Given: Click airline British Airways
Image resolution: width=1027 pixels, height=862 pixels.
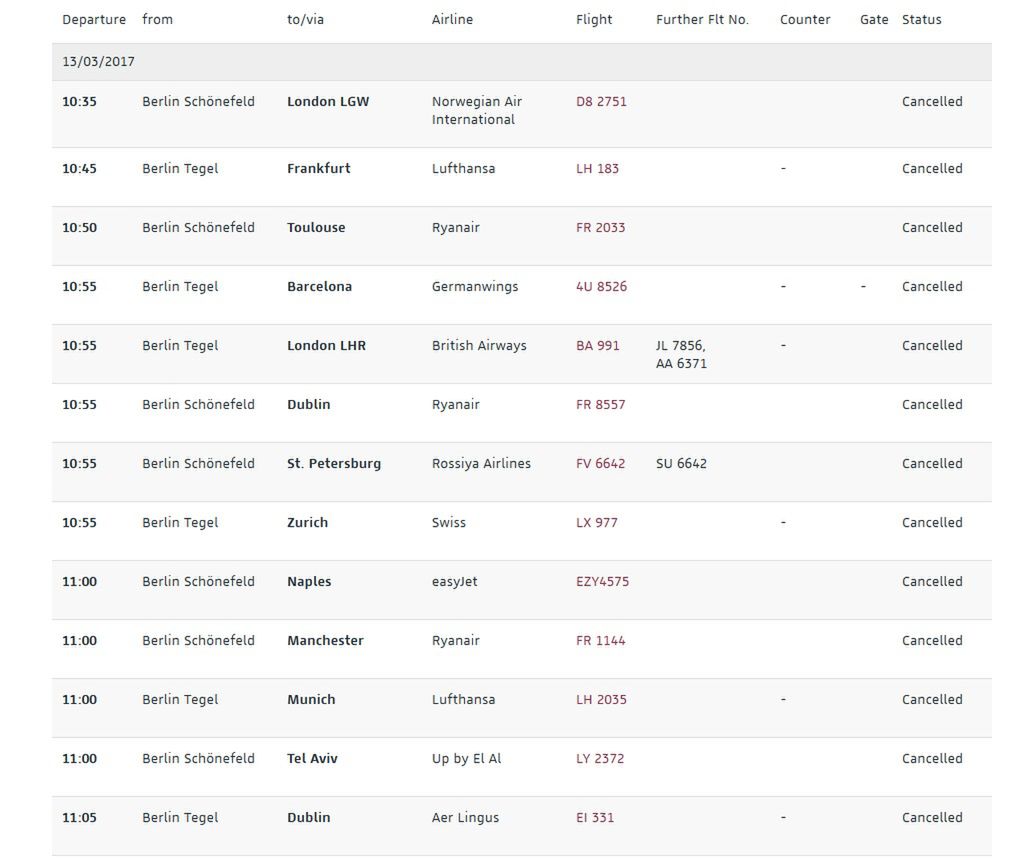Looking at the screenshot, I should (479, 346).
